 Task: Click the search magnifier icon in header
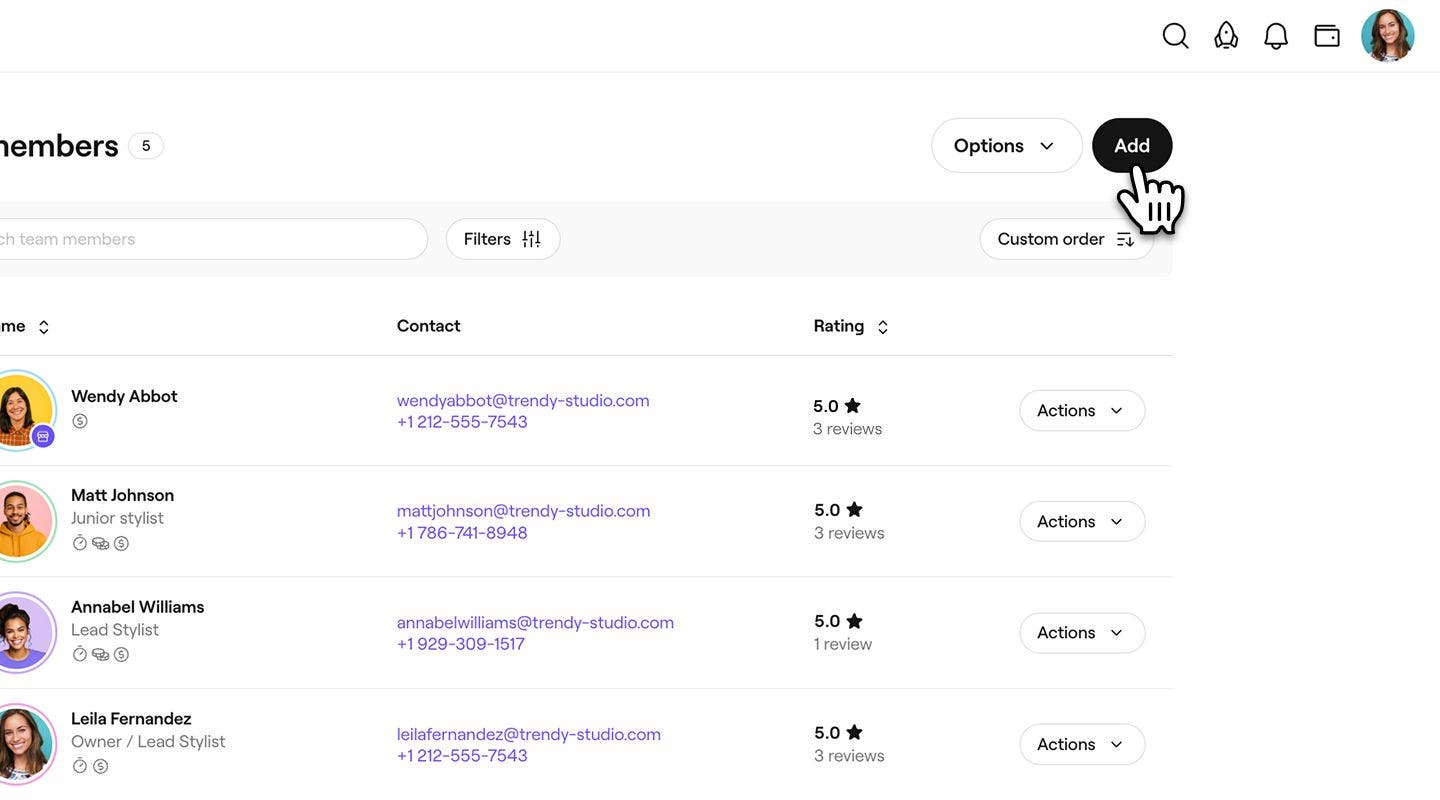point(1175,36)
